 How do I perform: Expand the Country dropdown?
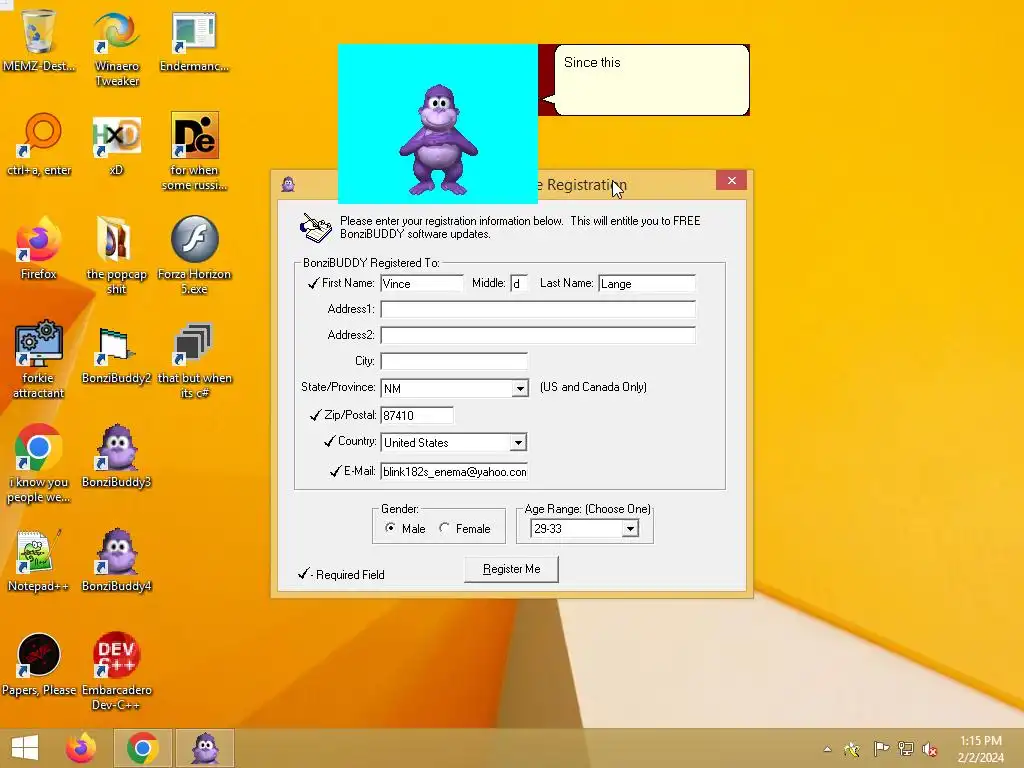tap(518, 442)
